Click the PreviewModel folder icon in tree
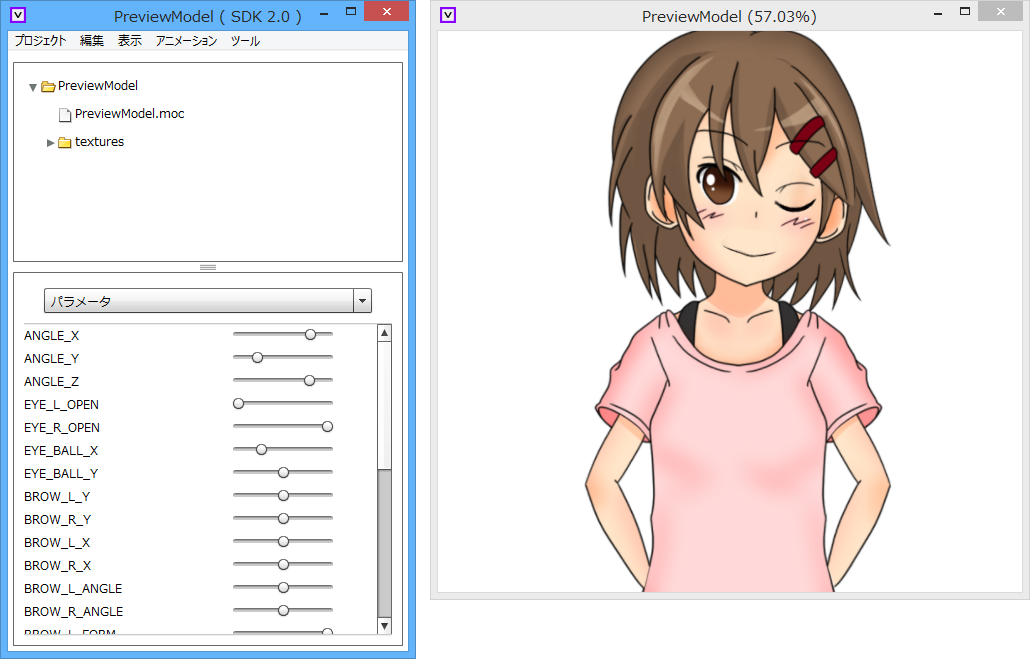 tap(50, 85)
